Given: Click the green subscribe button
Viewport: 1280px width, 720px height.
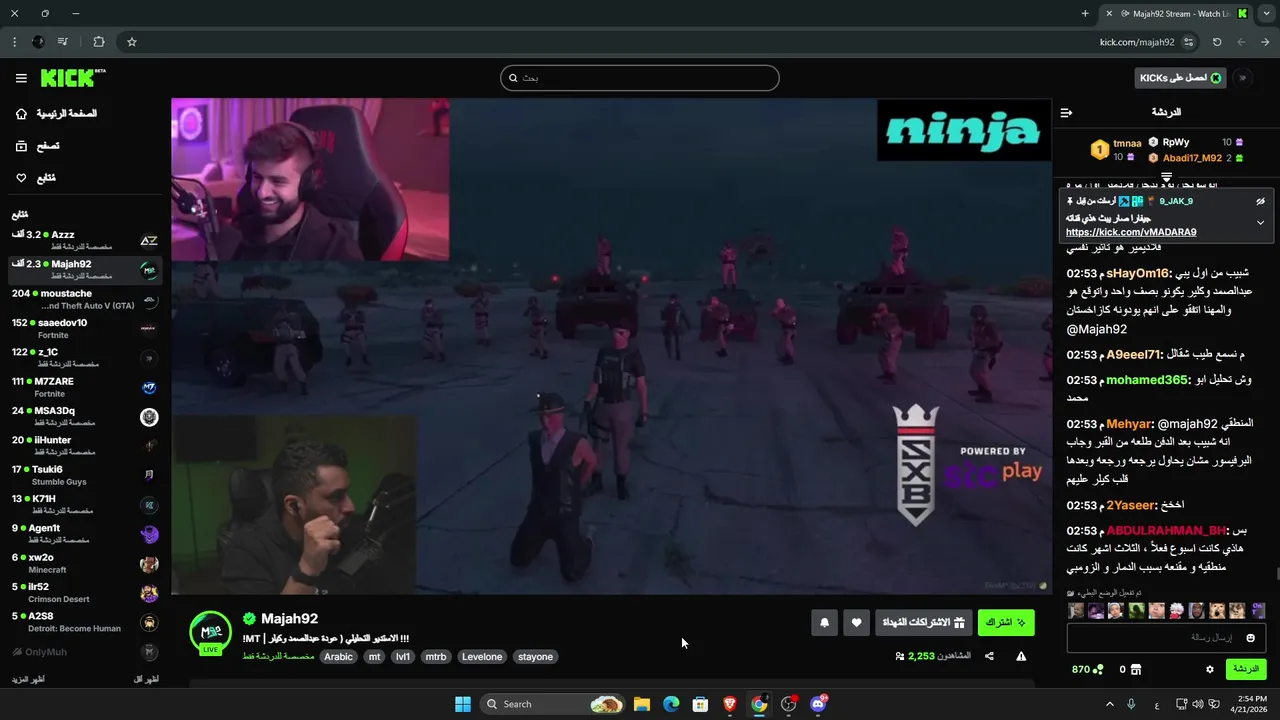Looking at the screenshot, I should point(1006,622).
